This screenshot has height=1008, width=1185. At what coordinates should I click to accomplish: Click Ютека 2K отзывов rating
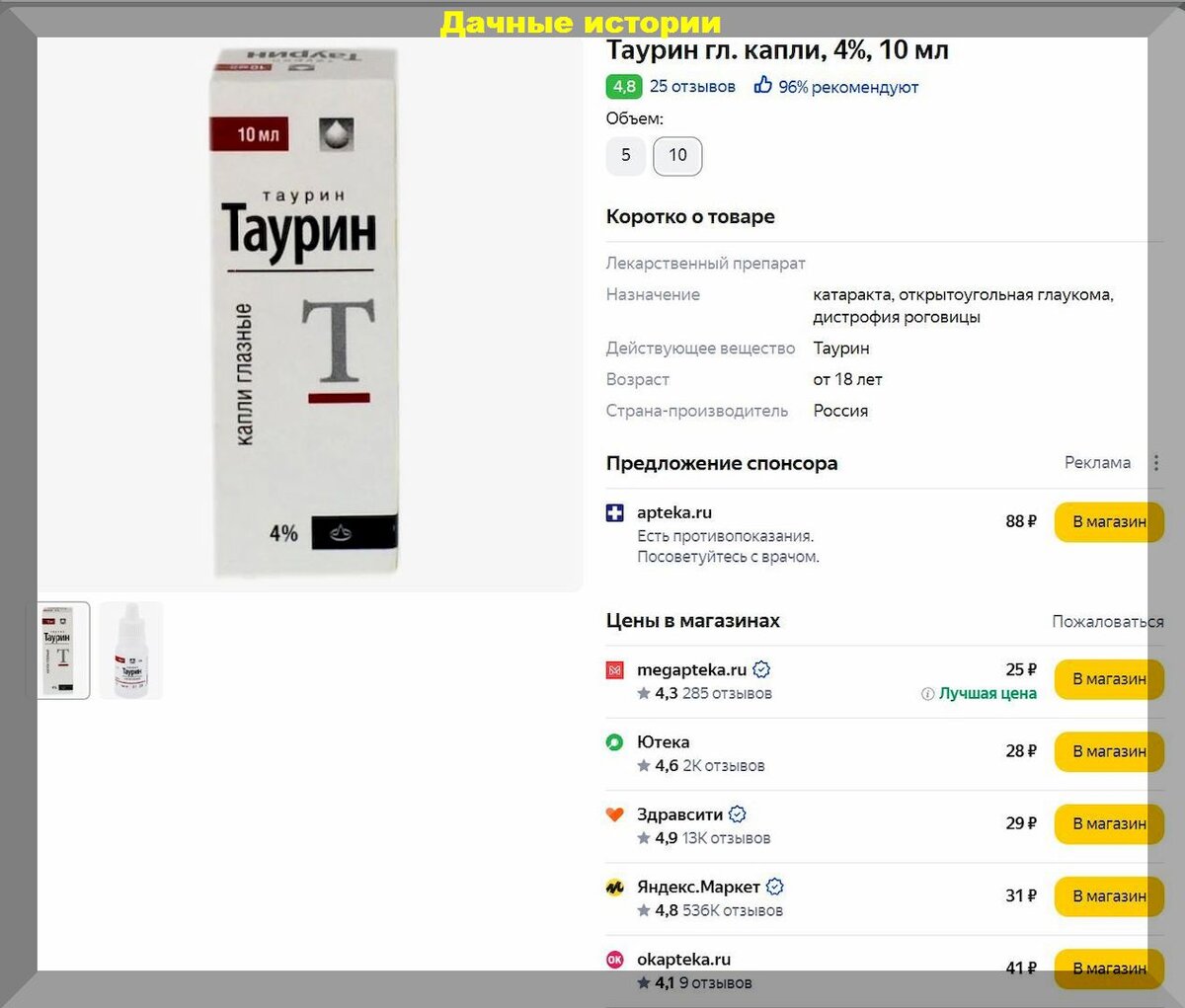coord(701,766)
